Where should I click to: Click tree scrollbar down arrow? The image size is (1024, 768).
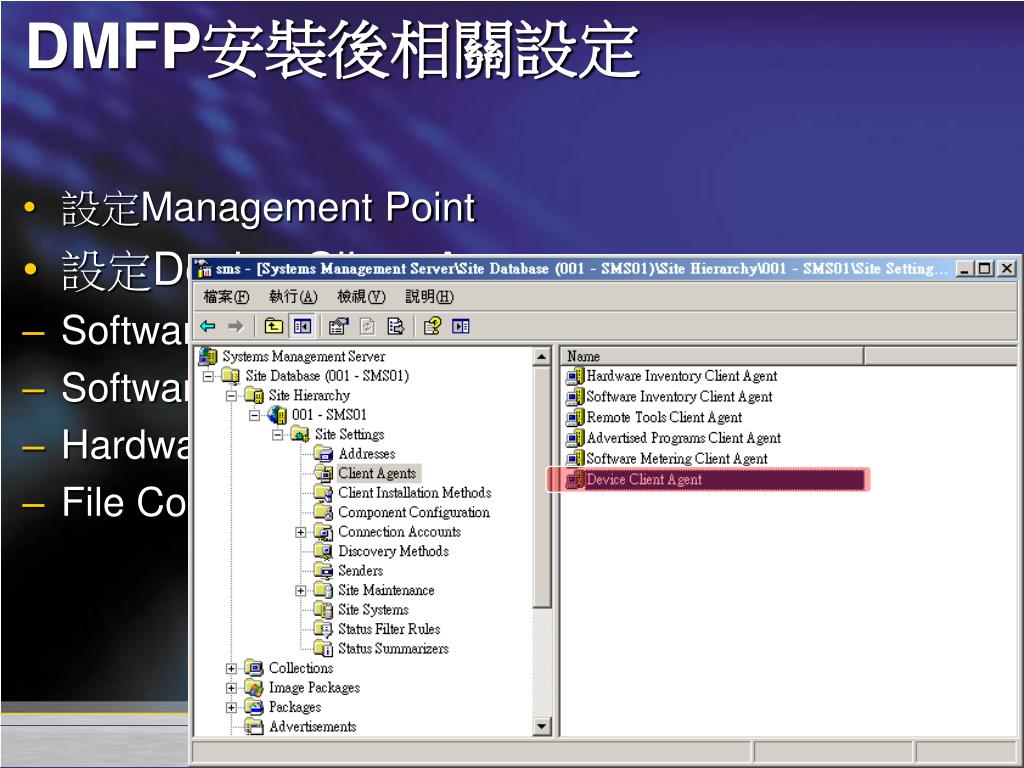(542, 726)
